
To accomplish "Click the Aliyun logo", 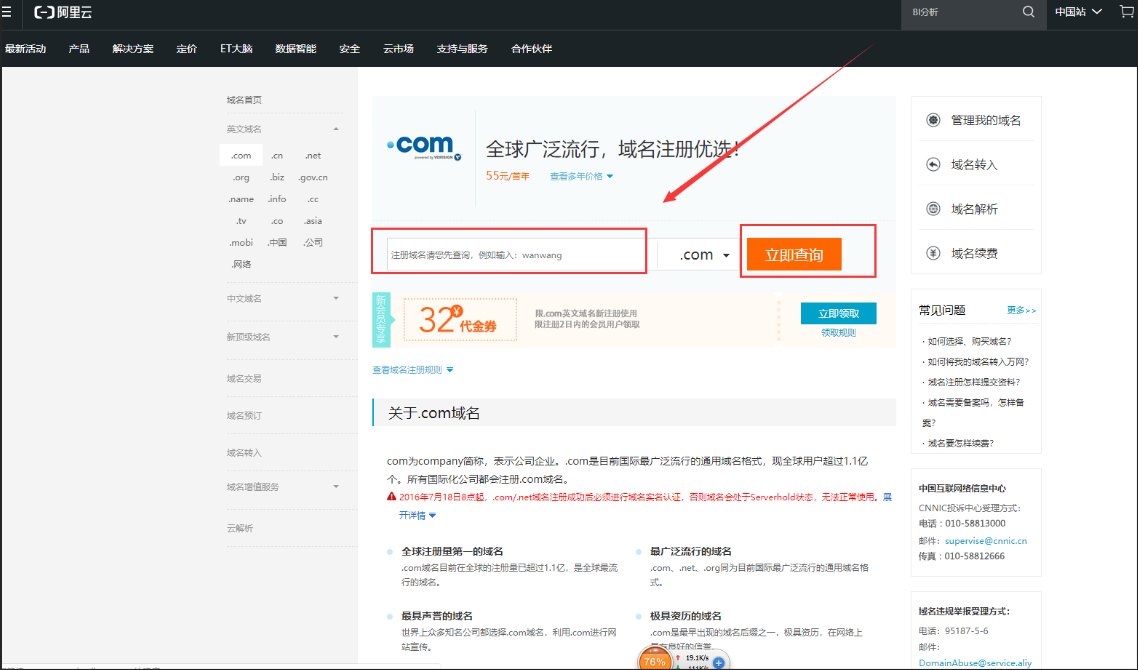I will click(63, 12).
